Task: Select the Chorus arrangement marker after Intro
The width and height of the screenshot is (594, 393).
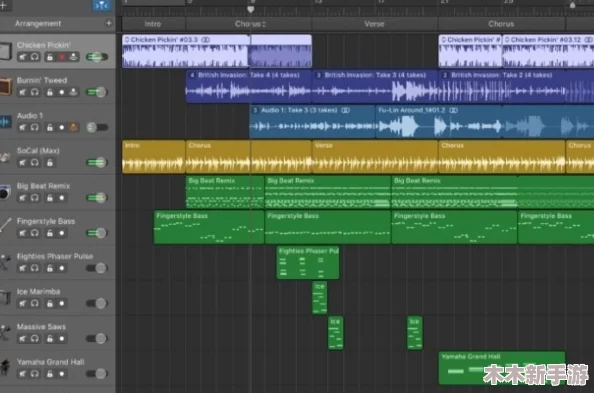Action: pyautogui.click(x=249, y=24)
